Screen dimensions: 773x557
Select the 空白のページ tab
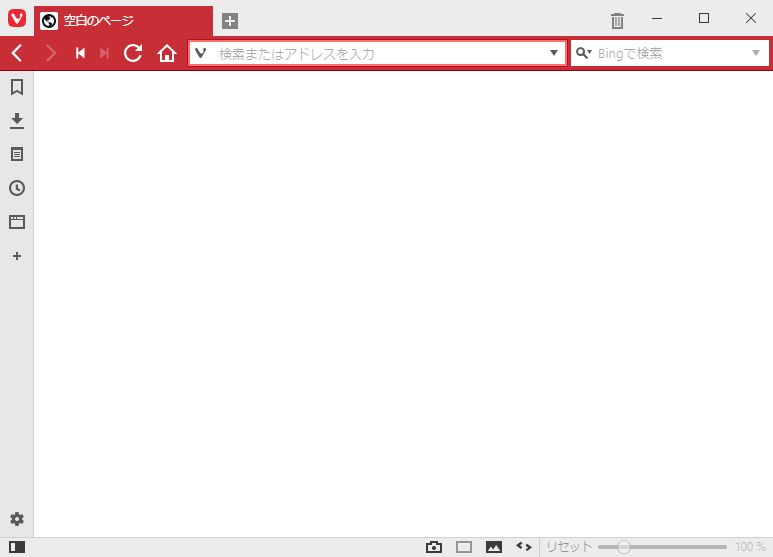(123, 21)
